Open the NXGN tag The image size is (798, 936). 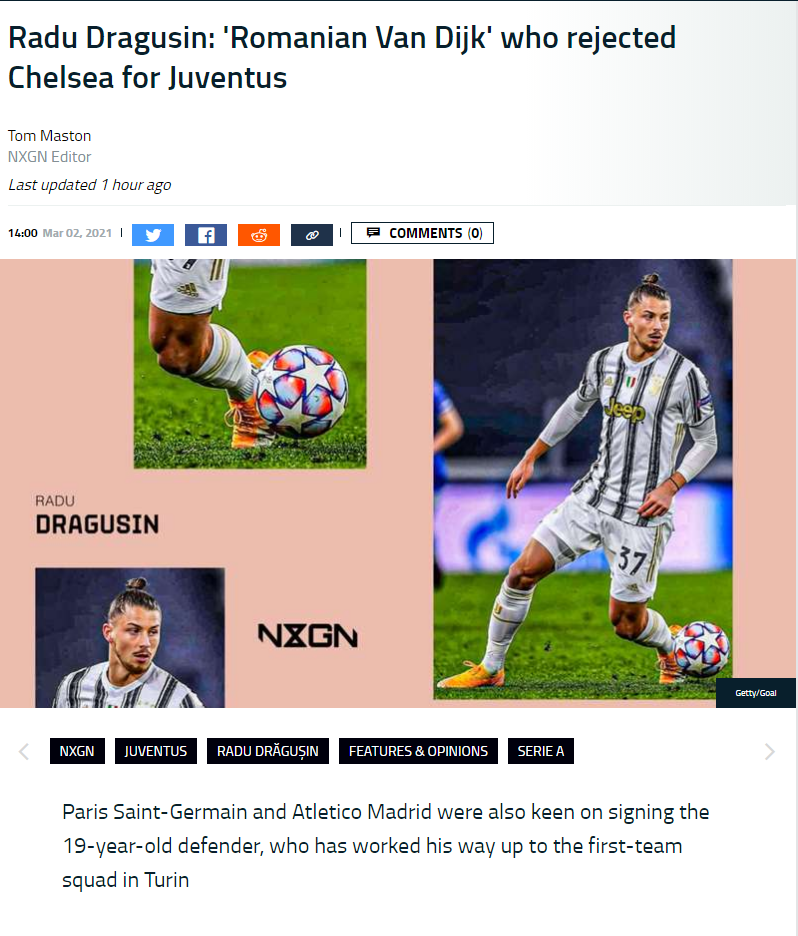77,751
